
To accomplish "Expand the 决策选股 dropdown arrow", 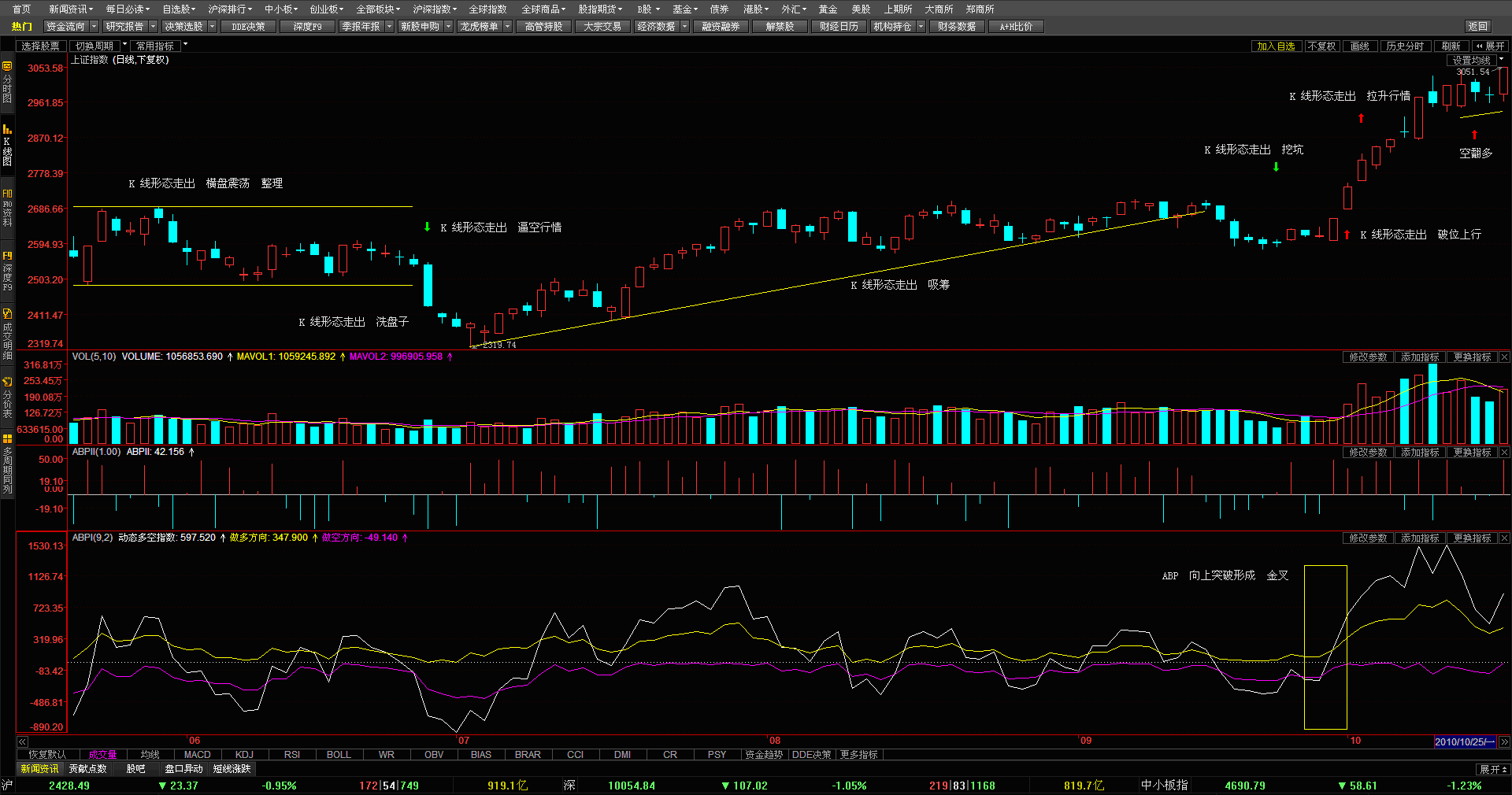I will coord(213,27).
